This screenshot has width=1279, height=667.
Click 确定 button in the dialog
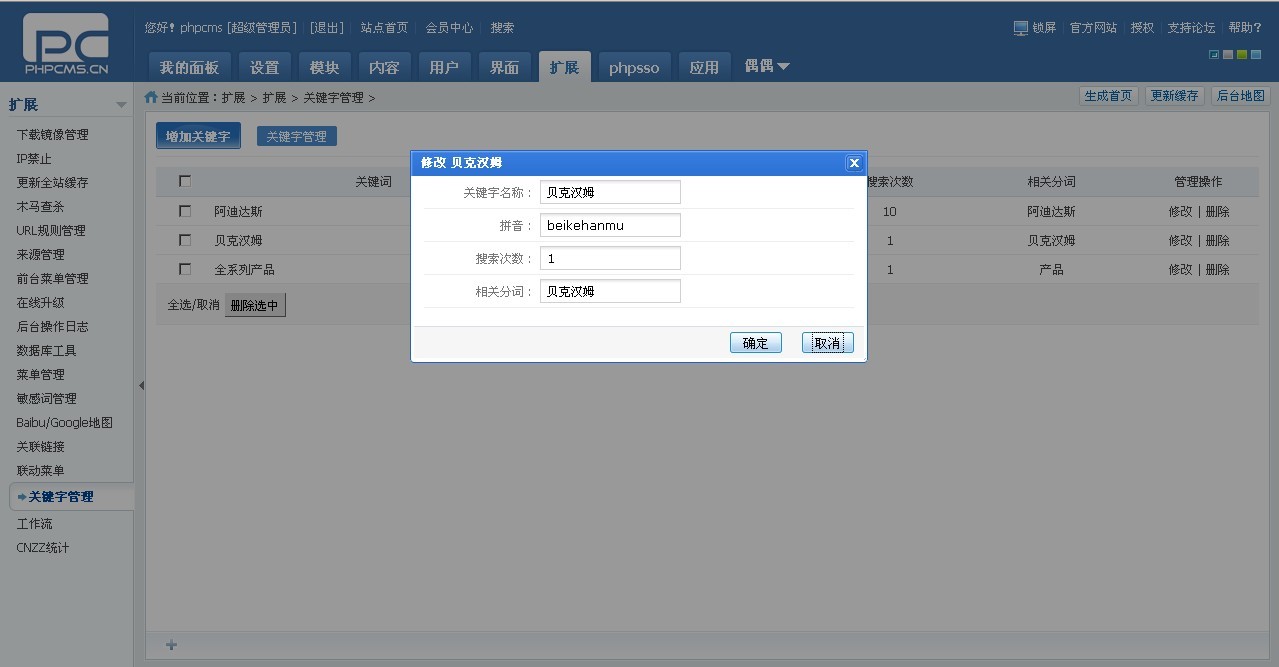point(756,343)
